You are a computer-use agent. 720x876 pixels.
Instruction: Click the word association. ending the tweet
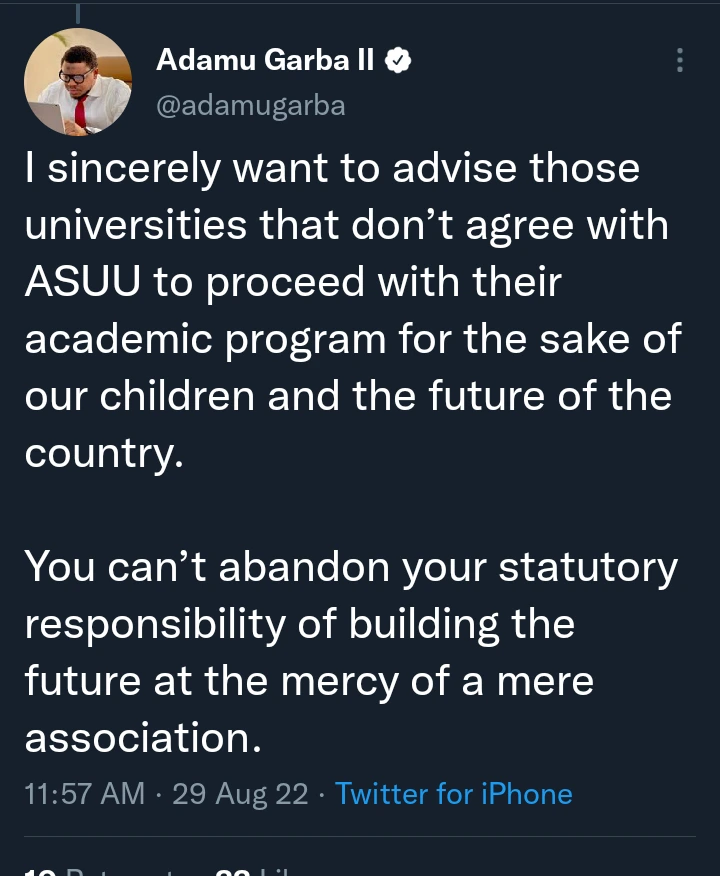pos(142,738)
